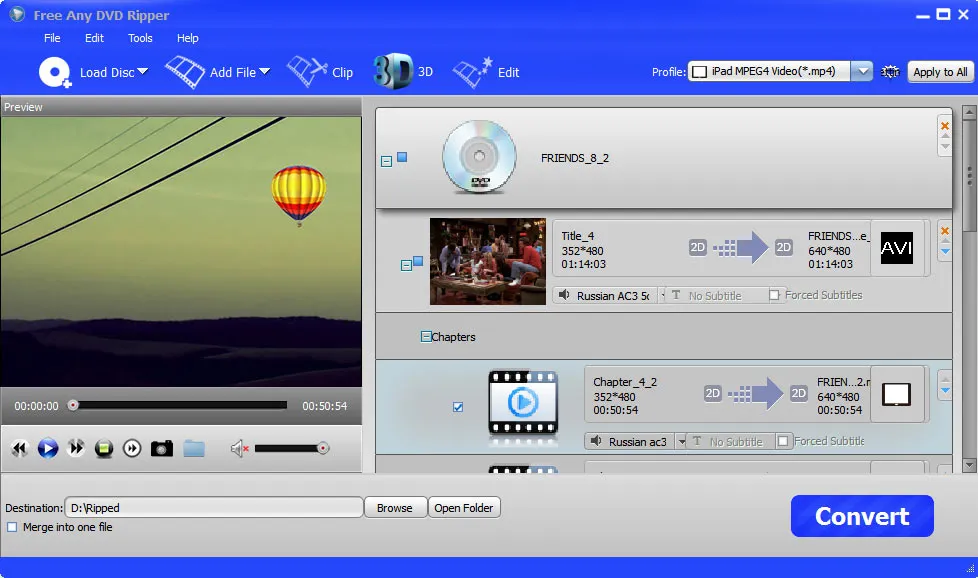Screen dimensions: 978x578
Task: Collapse the Chapters section
Action: click(x=427, y=337)
